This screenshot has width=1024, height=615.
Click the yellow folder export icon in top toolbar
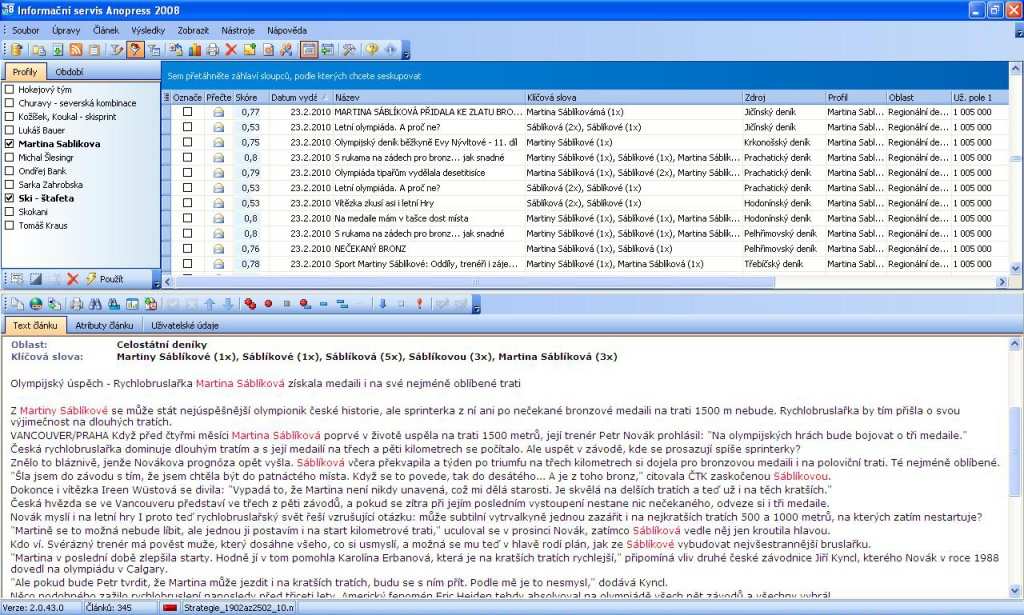coord(249,50)
